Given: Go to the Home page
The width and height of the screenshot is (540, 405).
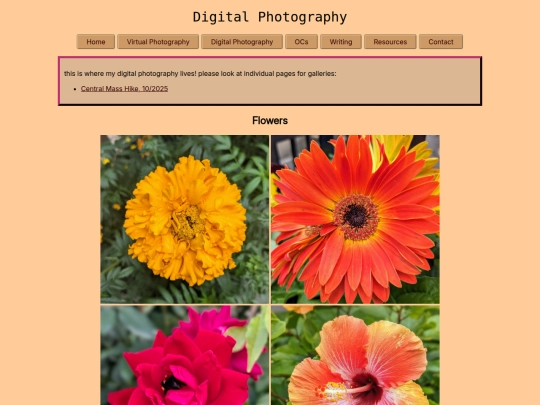Looking at the screenshot, I should 96,42.
